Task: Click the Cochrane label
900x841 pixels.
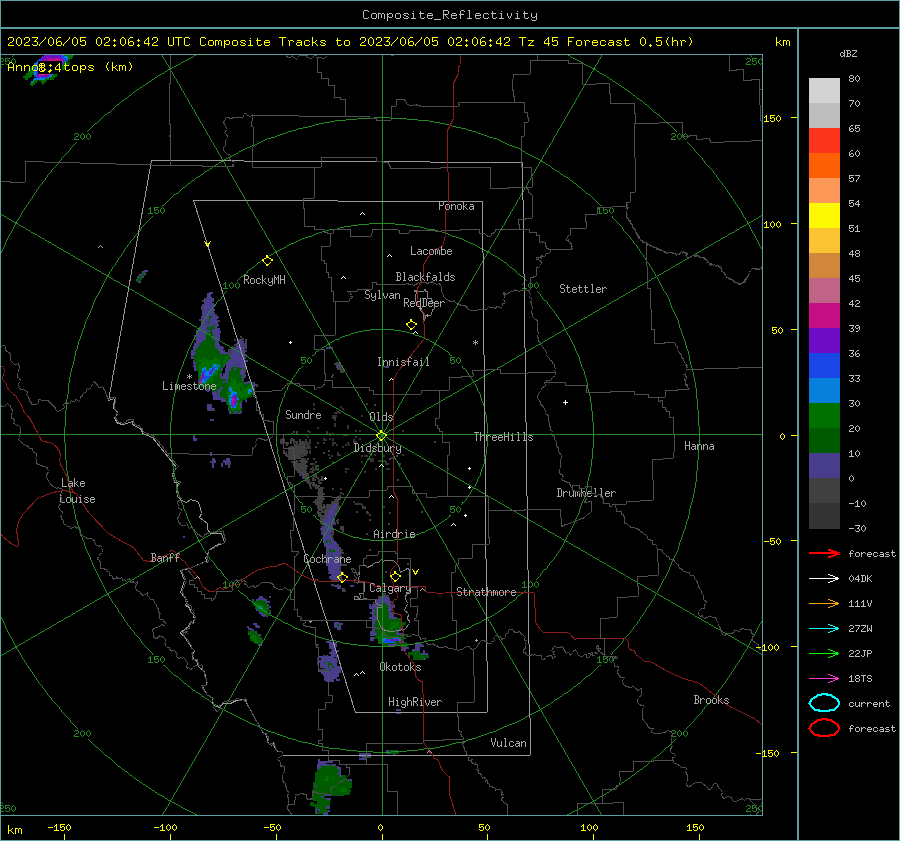Action: tap(327, 559)
